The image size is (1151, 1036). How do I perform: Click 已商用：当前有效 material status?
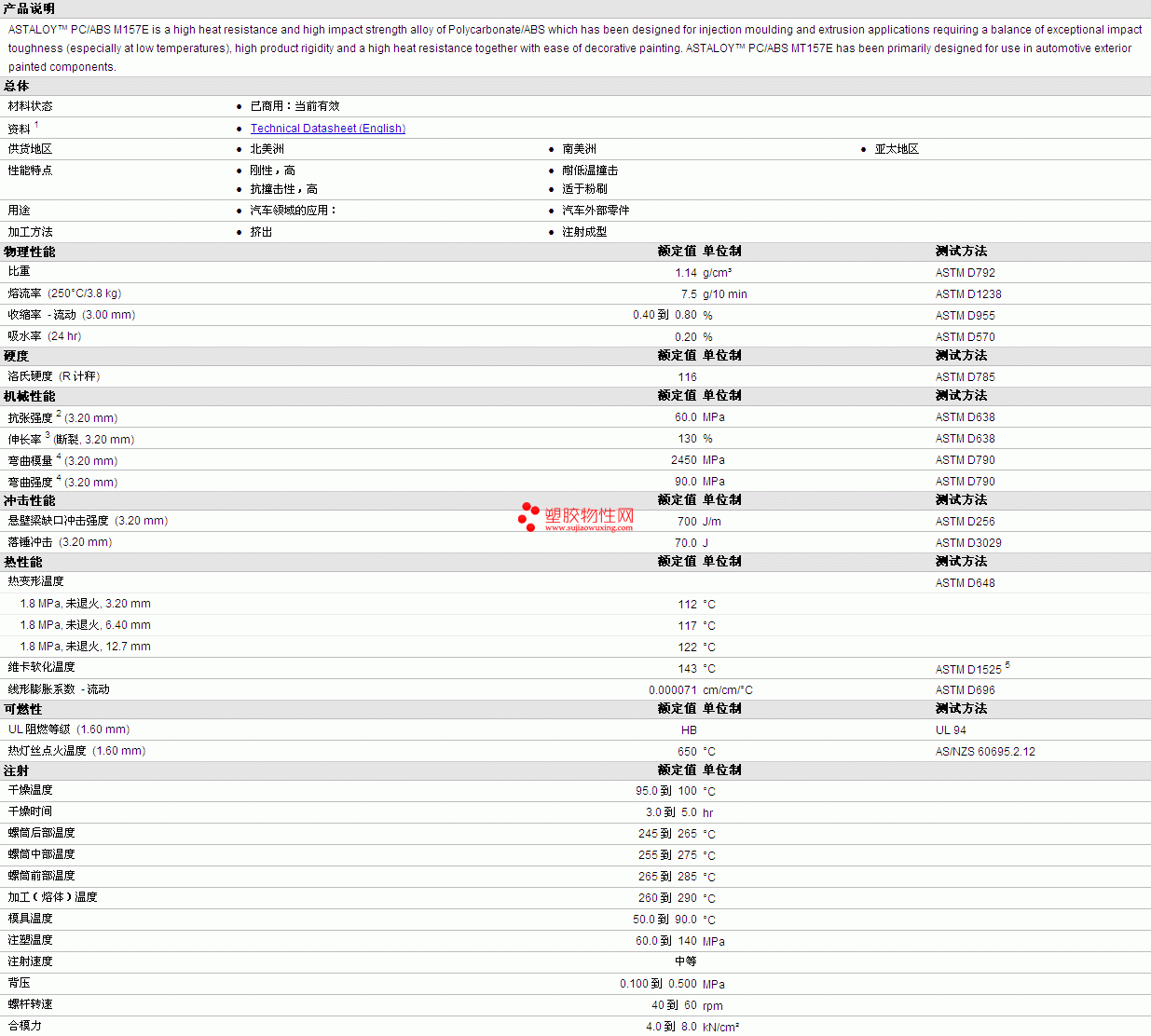[x=295, y=106]
